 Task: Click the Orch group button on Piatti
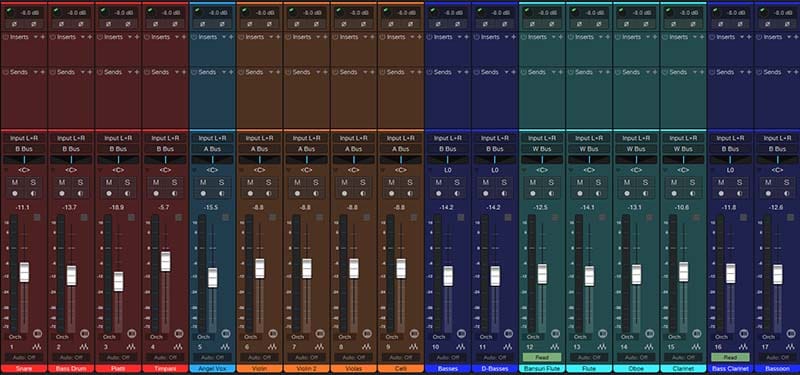click(x=109, y=337)
